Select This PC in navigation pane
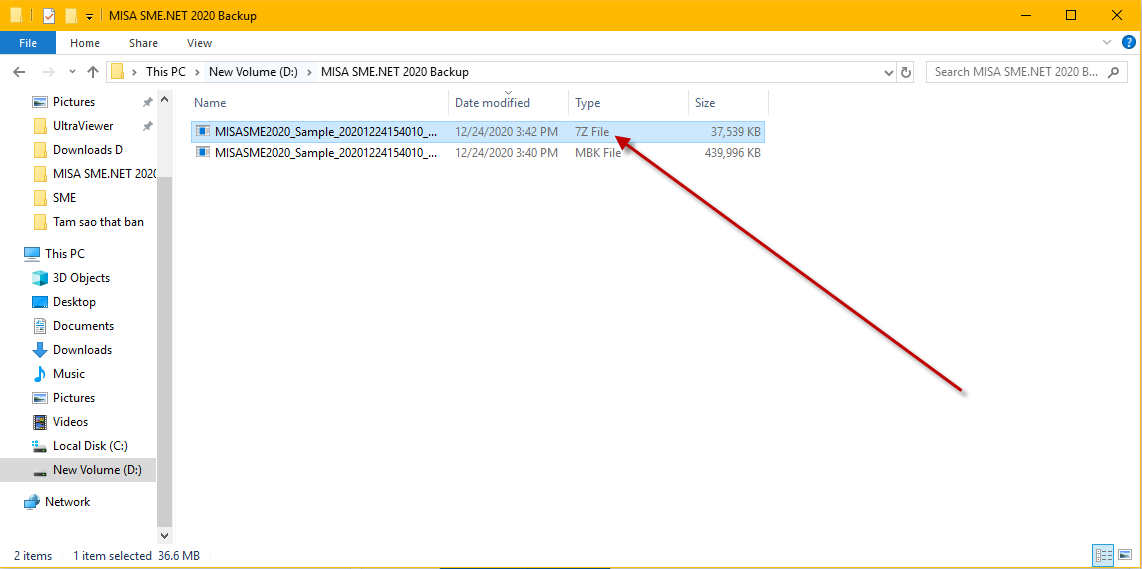Viewport: 1142px width, 569px height. click(x=64, y=254)
